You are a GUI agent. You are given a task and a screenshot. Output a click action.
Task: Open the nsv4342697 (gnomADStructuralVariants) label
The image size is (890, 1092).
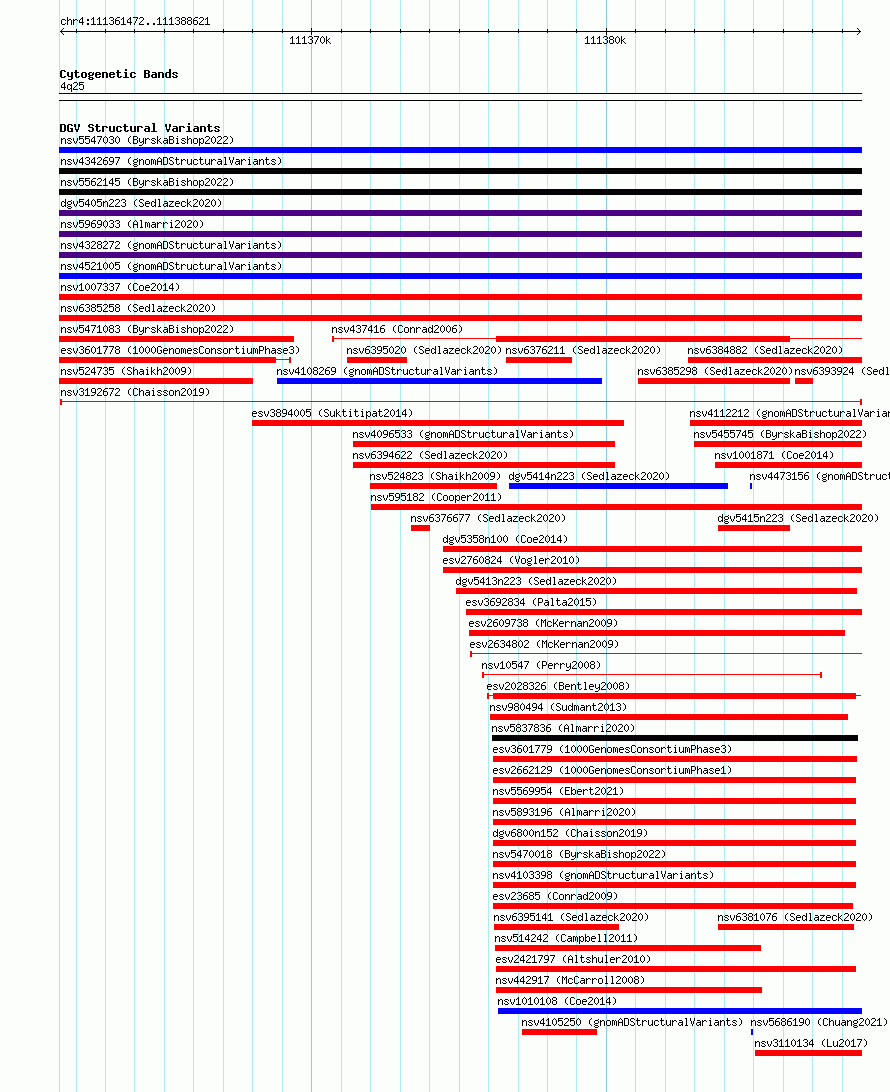click(171, 162)
